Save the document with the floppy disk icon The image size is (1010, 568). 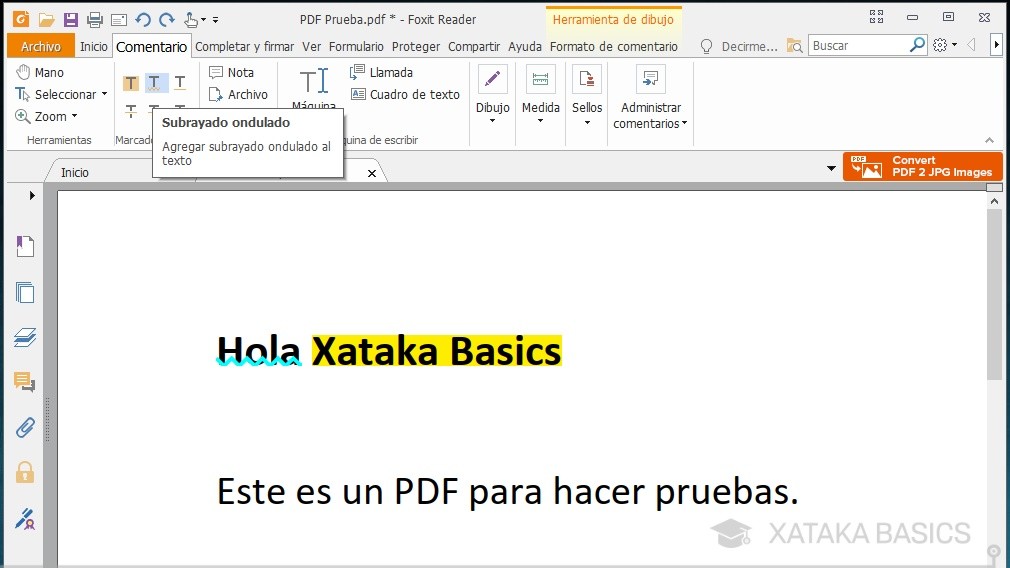click(70, 20)
